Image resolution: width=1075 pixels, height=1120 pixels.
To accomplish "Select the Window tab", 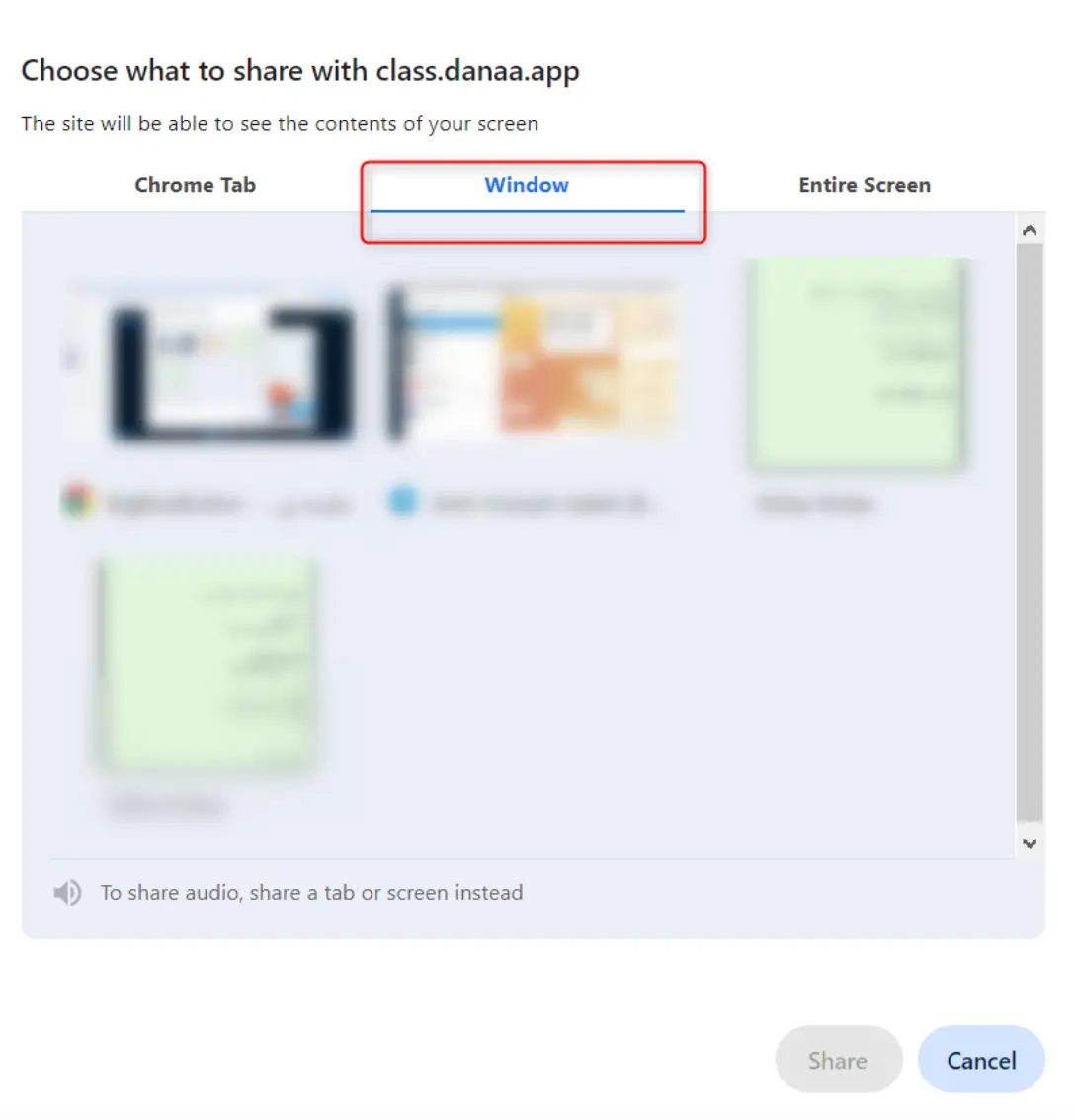I will pyautogui.click(x=527, y=185).
